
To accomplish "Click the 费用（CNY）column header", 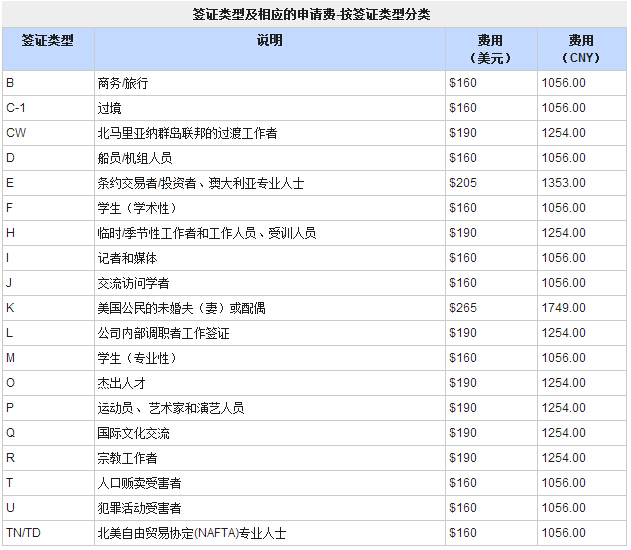I will click(582, 49).
